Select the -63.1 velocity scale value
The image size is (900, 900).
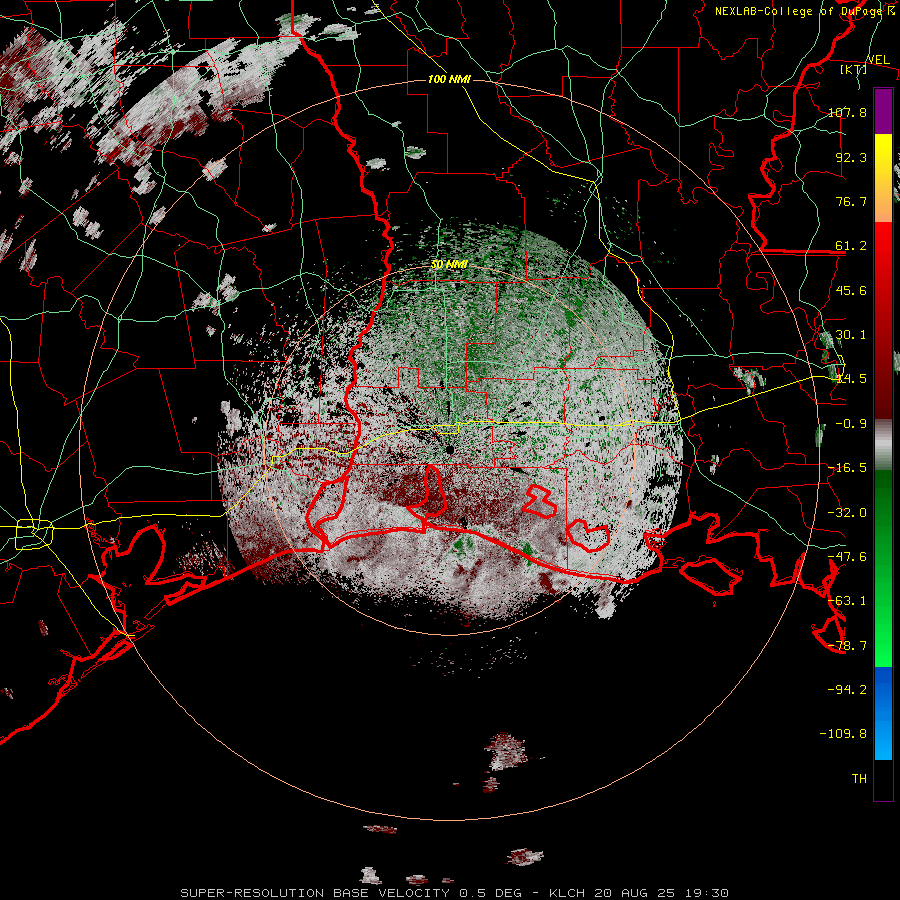pyautogui.click(x=847, y=600)
